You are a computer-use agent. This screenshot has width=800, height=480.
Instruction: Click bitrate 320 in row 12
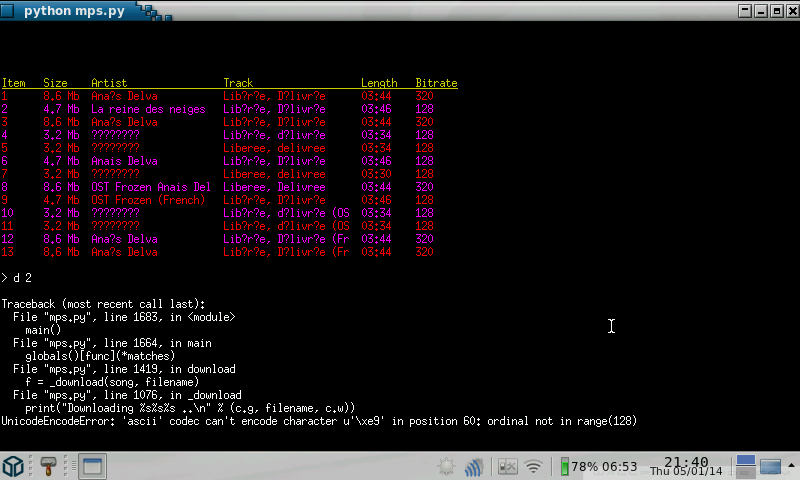point(424,239)
